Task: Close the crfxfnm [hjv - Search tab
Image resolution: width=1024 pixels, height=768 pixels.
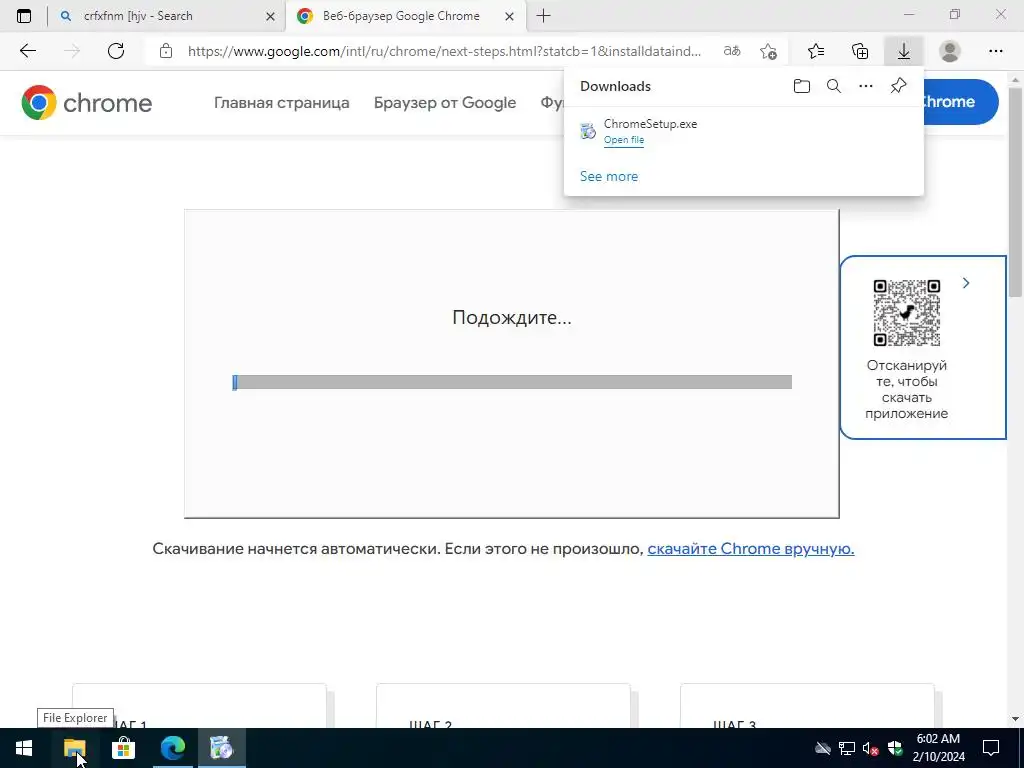Action: click(x=270, y=17)
